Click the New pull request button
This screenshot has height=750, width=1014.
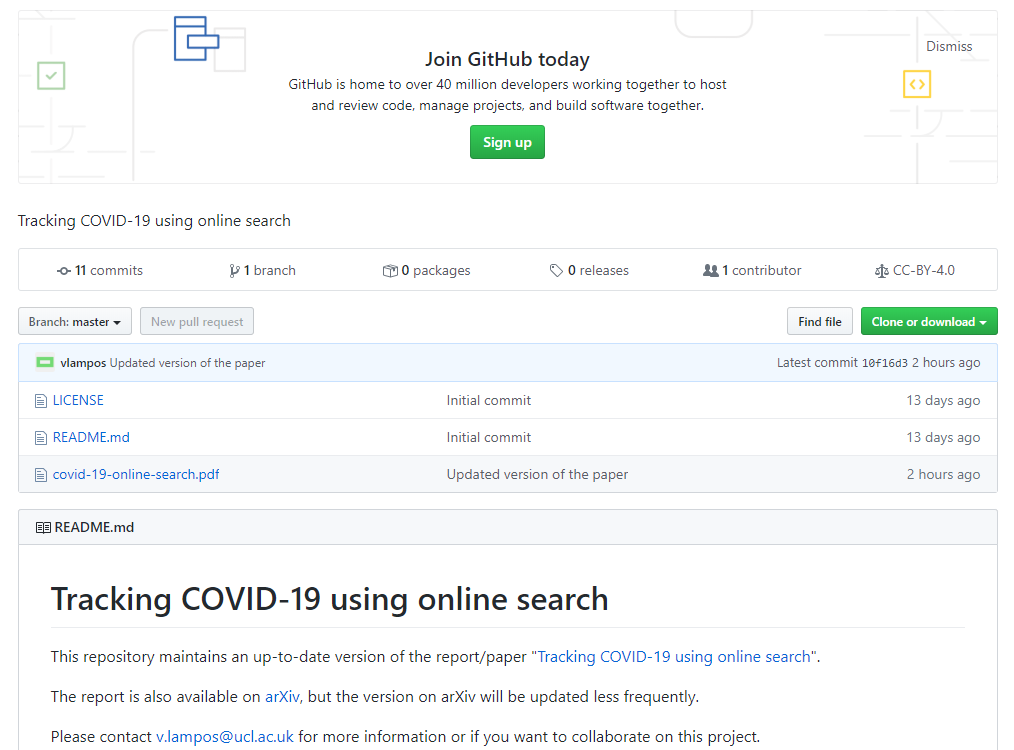(197, 321)
